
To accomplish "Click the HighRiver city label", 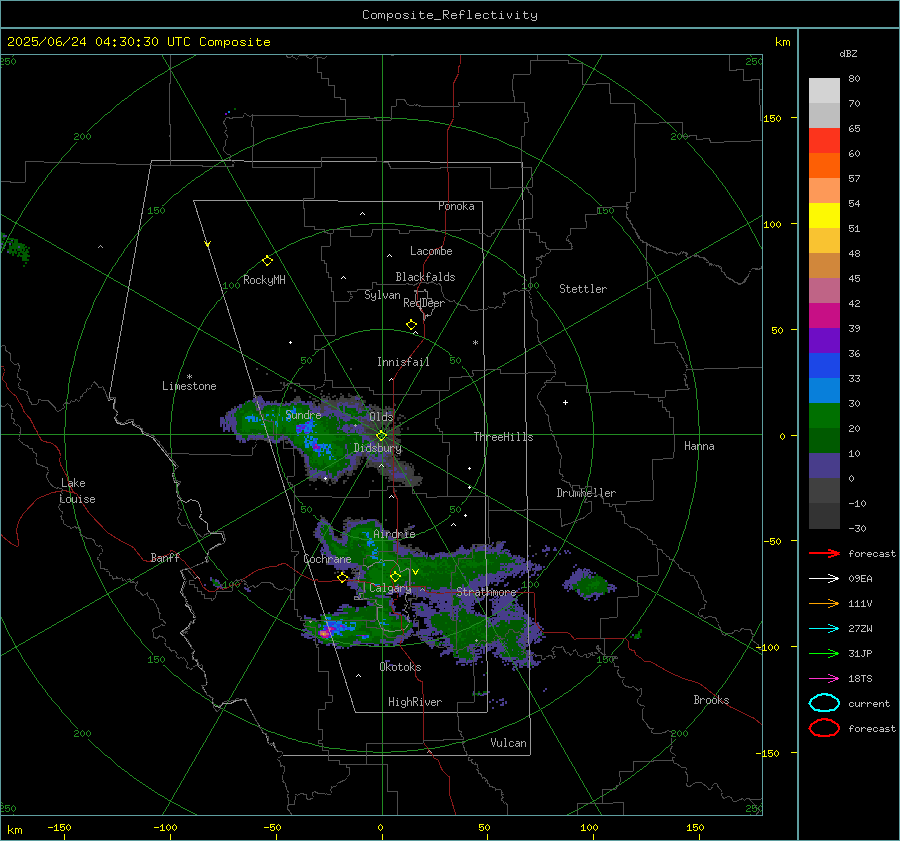I will coord(415,702).
